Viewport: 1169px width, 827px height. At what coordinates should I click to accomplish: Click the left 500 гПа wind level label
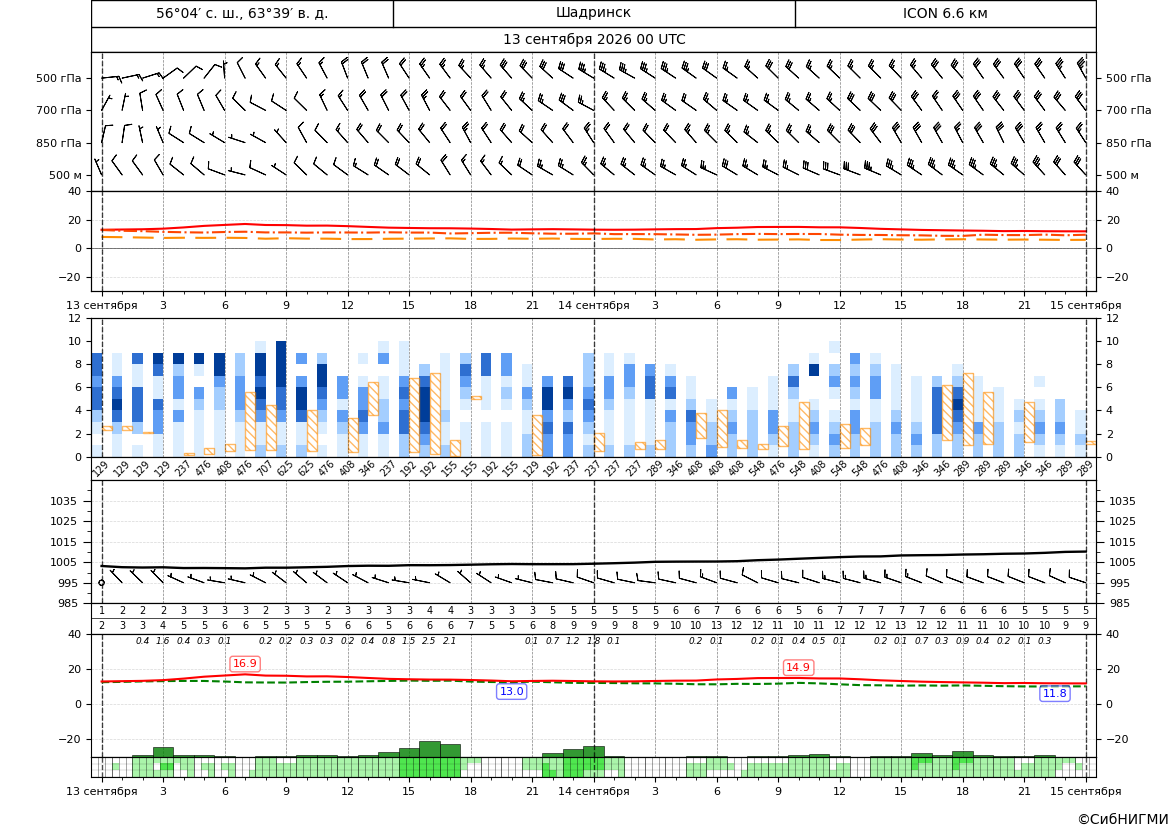[x=59, y=78]
